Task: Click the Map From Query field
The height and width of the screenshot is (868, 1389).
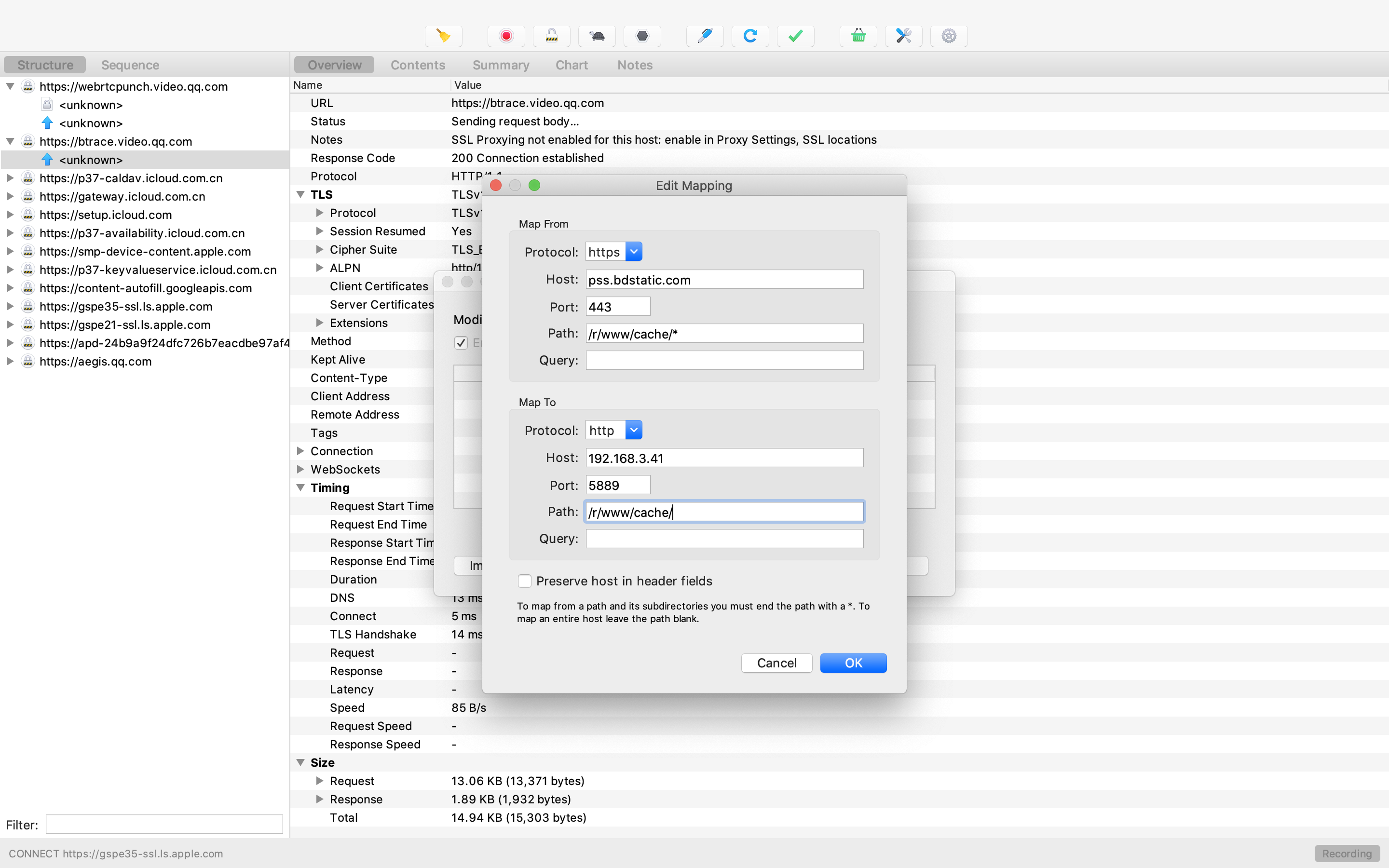Action: click(724, 360)
